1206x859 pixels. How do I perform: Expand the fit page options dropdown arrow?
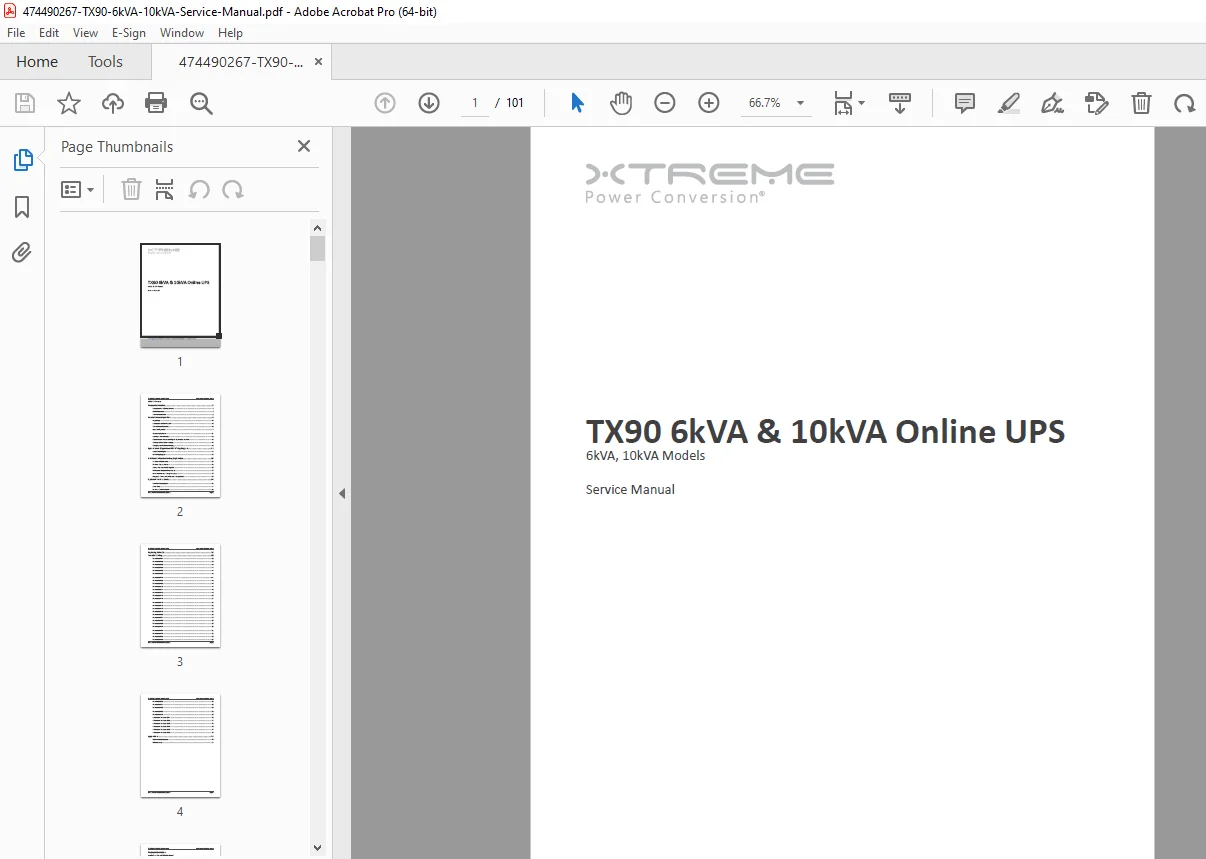click(861, 103)
